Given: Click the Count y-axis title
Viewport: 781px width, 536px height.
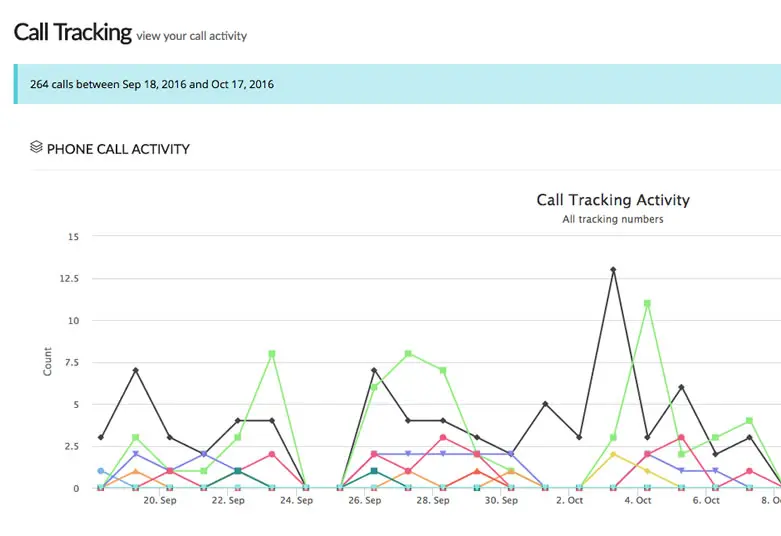Looking at the screenshot, I should (48, 362).
